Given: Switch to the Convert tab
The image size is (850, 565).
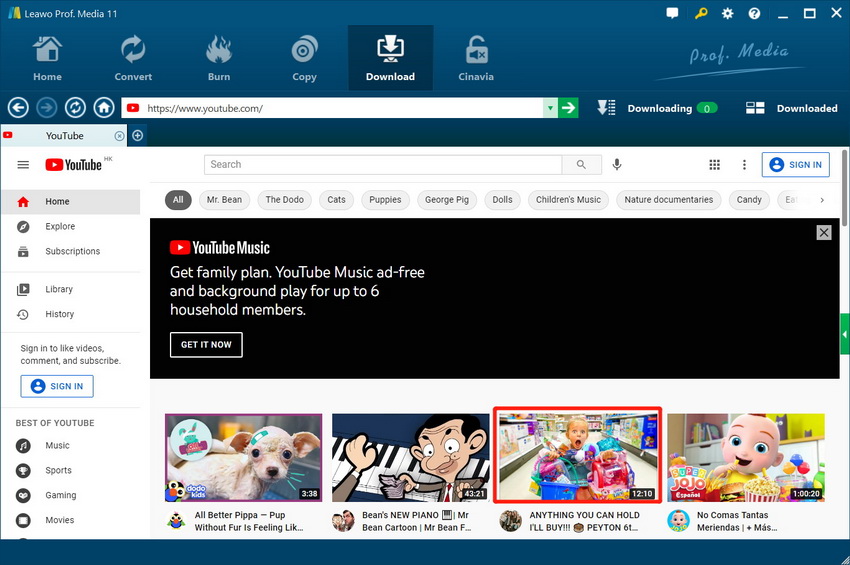Looking at the screenshot, I should coord(133,58).
